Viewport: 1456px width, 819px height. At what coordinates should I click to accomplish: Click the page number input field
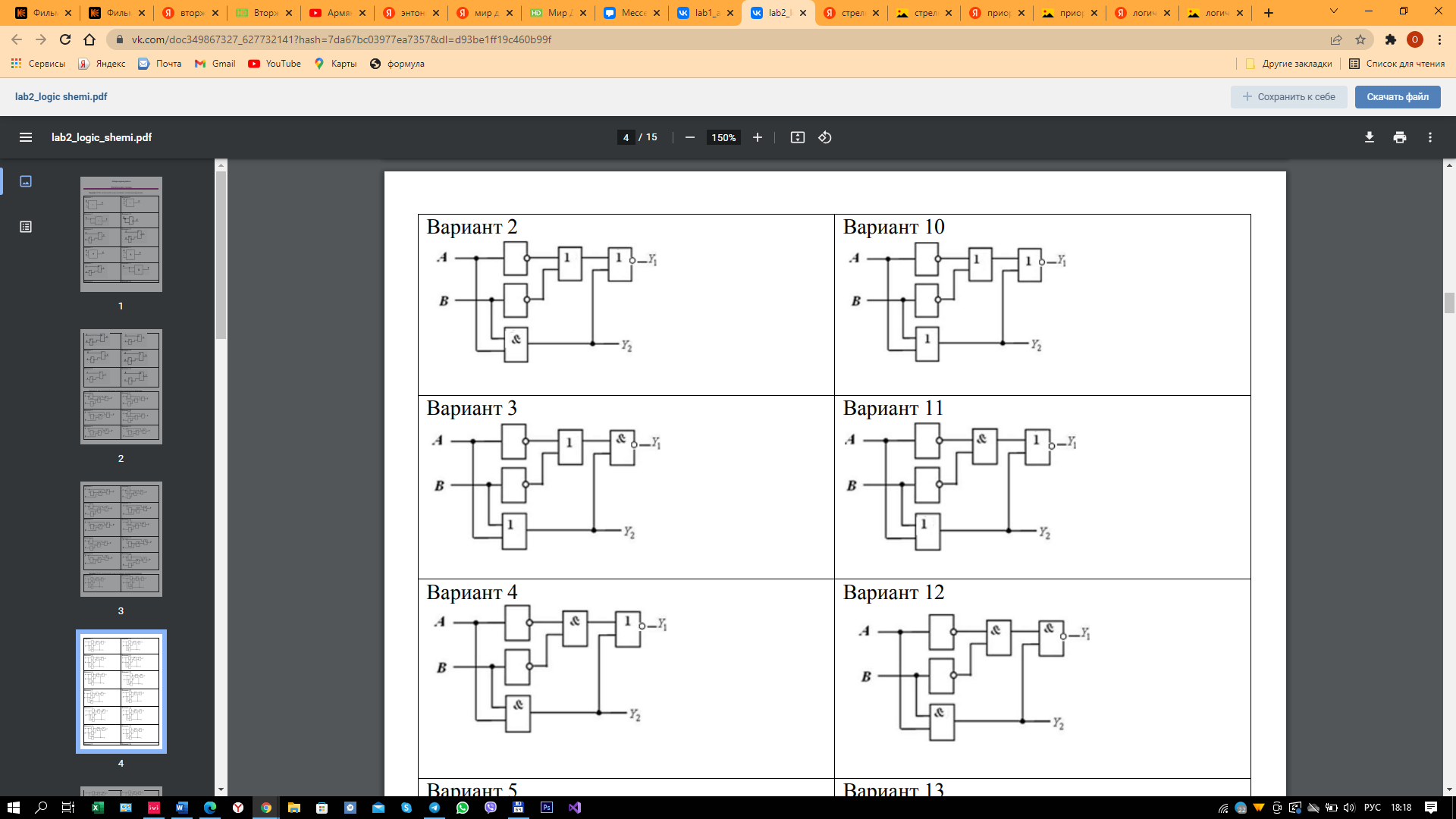626,137
